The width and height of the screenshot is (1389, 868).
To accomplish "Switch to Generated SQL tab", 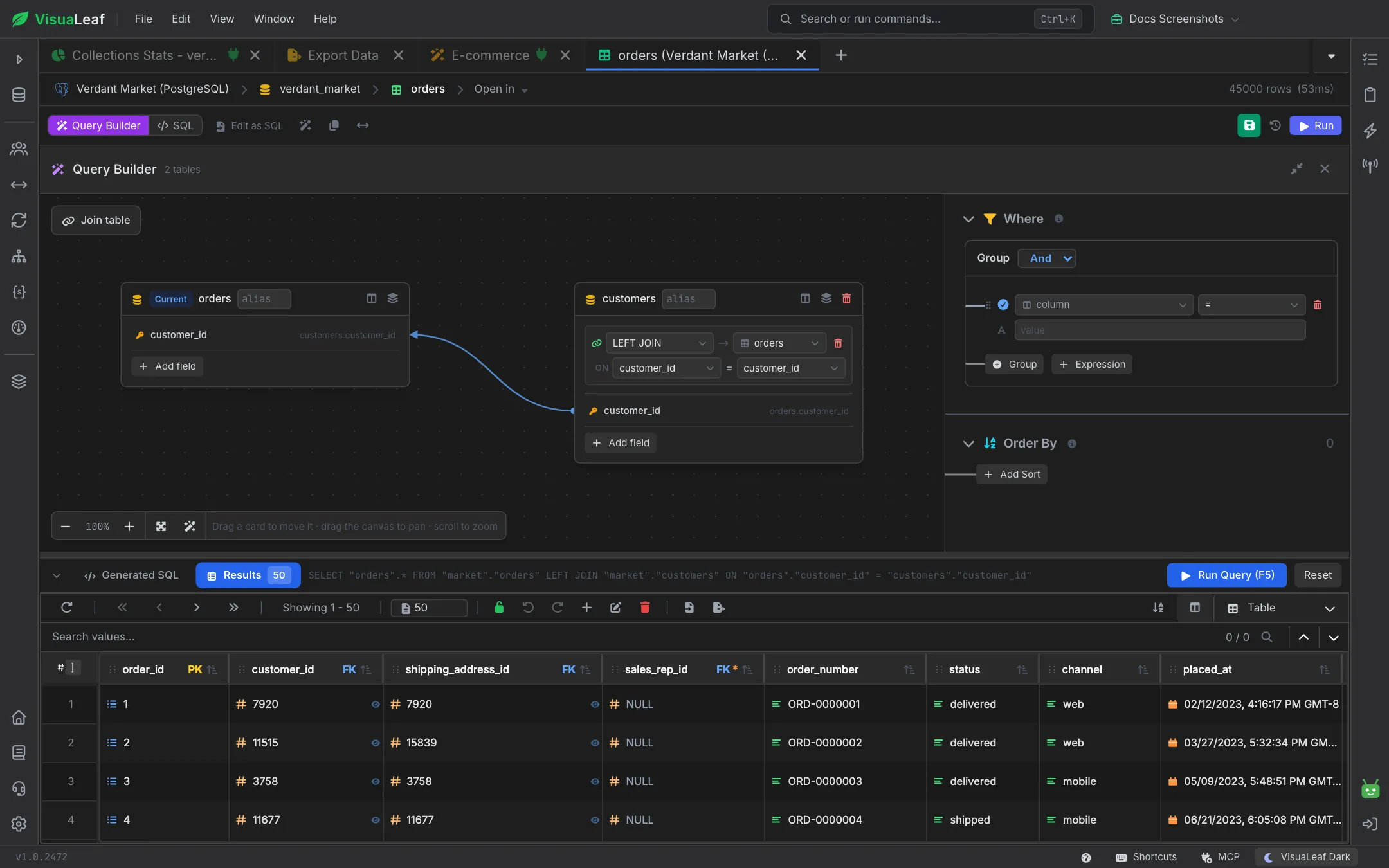I will (131, 575).
